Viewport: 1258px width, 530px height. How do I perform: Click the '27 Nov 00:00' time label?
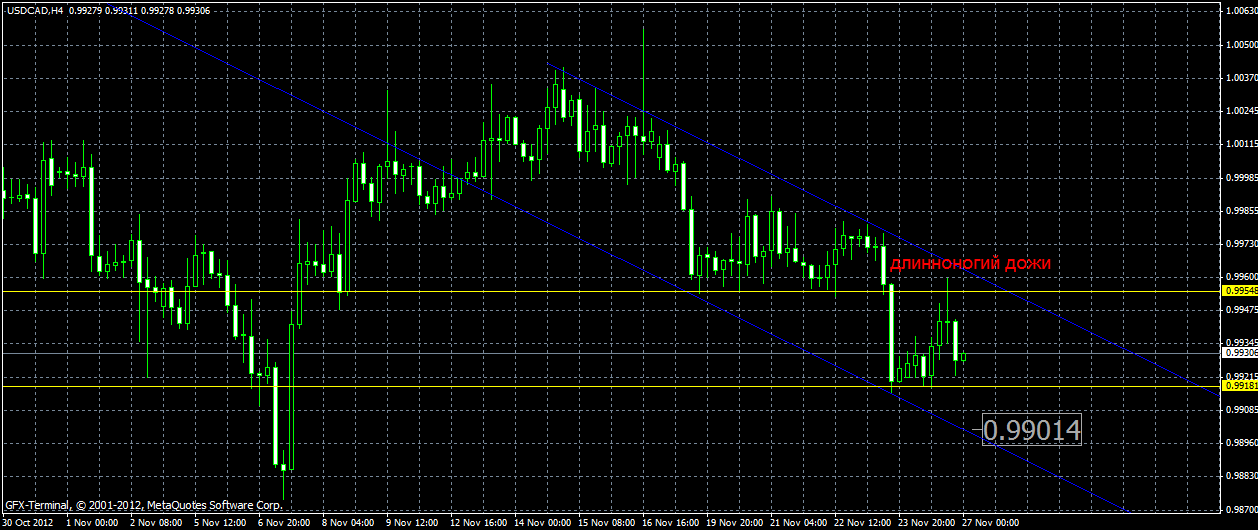990,522
